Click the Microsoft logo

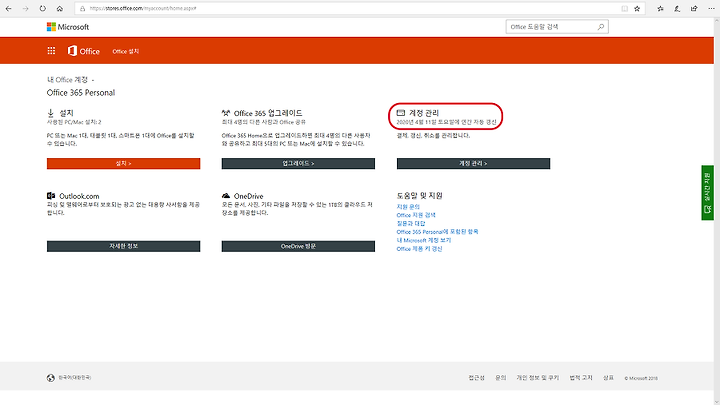[x=68, y=27]
